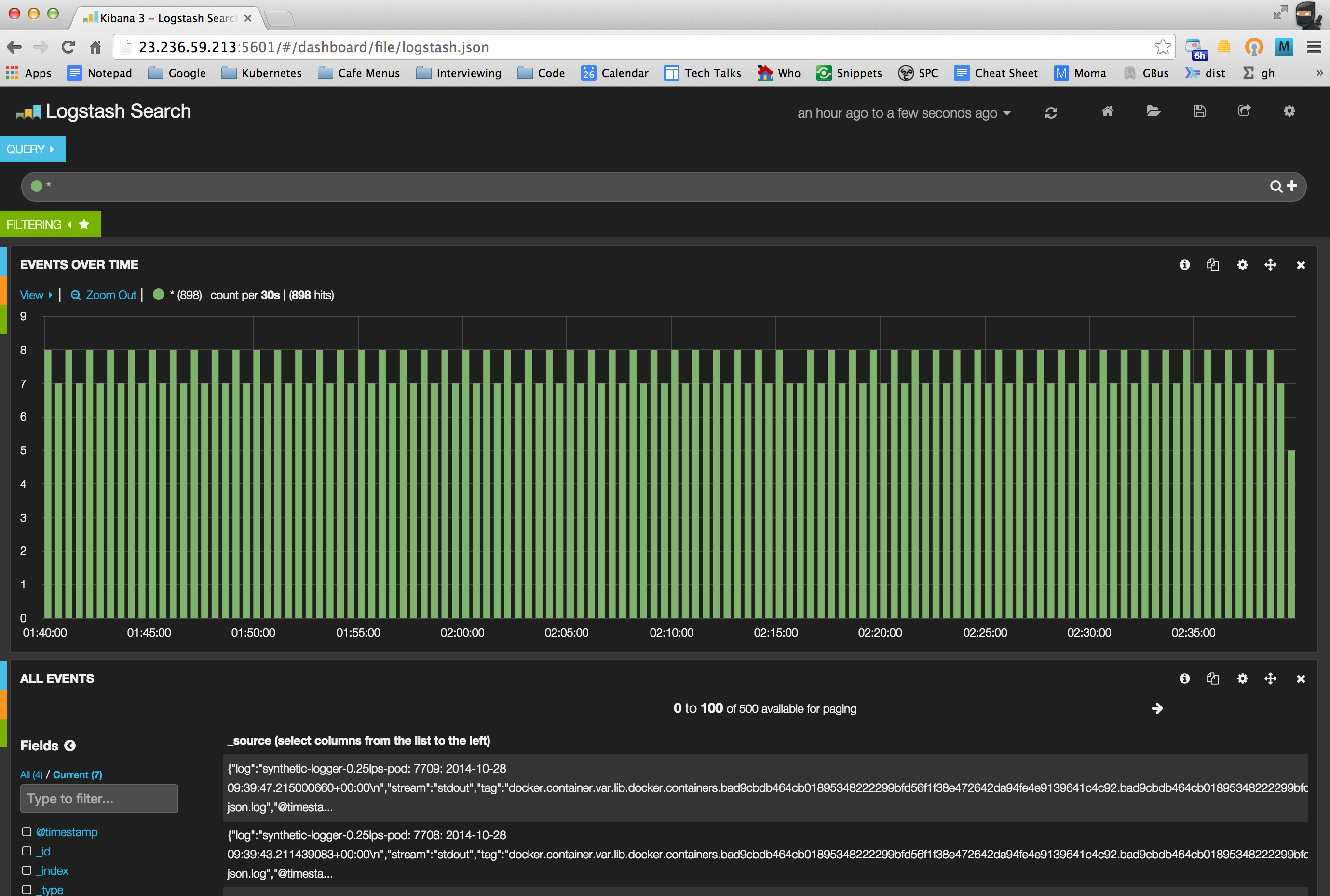This screenshot has width=1330, height=896.
Task: Refresh the dashboard data
Action: tap(1051, 112)
